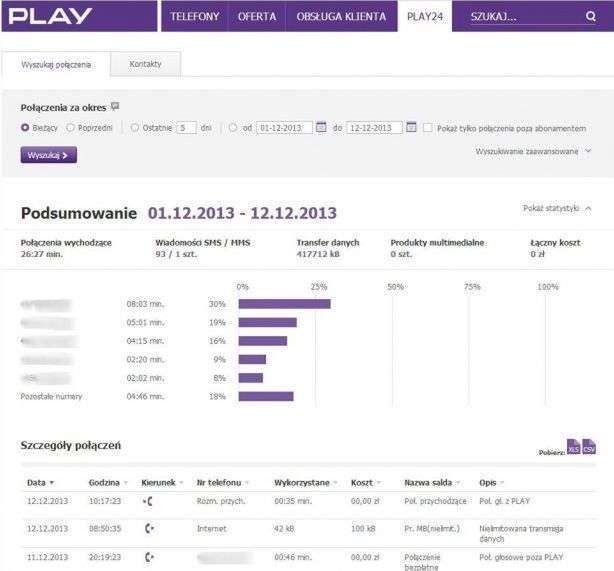Image resolution: width=614 pixels, height=571 pixels.
Task: Download call details as XLS
Action: click(574, 447)
